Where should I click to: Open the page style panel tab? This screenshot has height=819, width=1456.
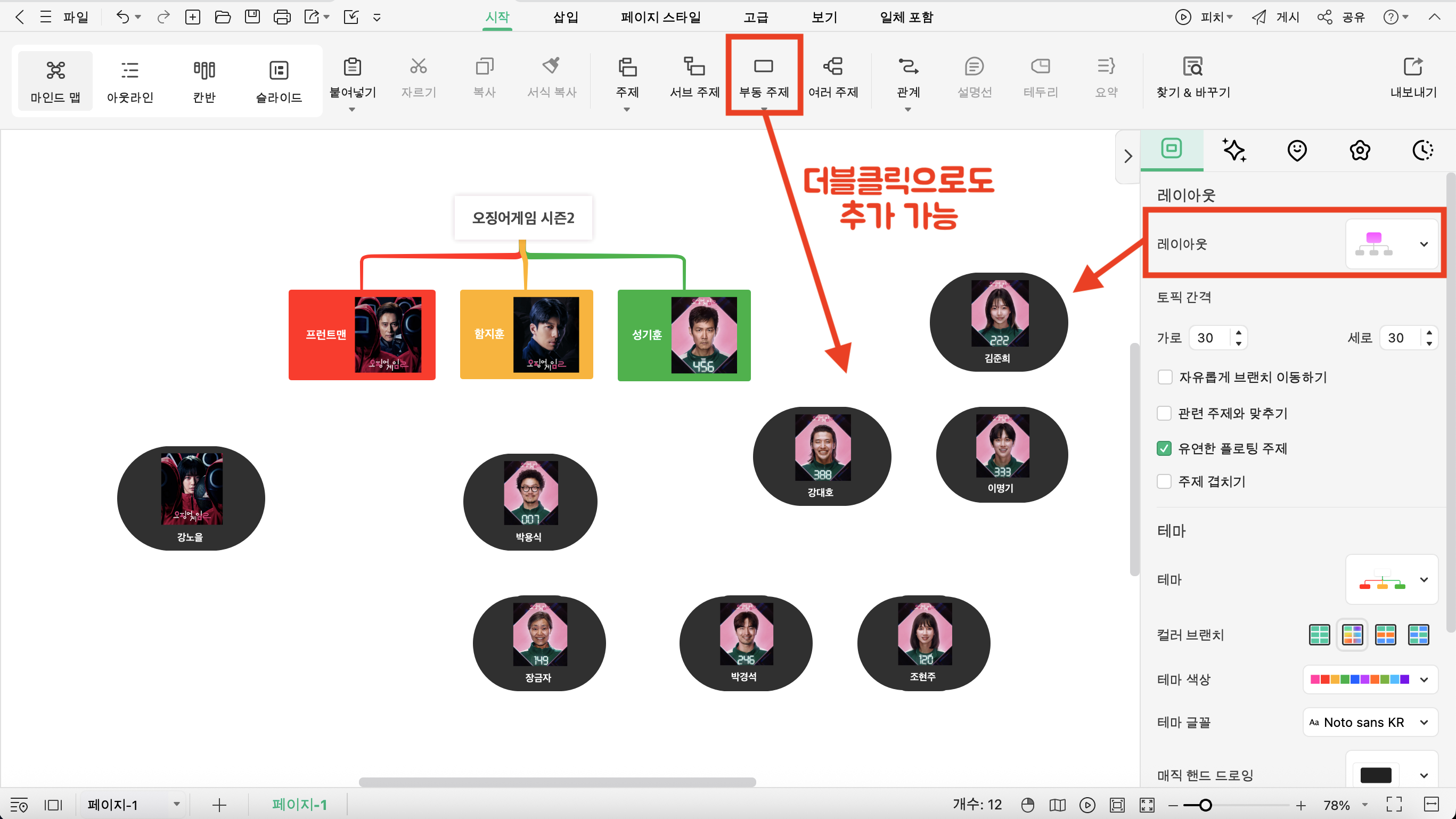click(1171, 149)
